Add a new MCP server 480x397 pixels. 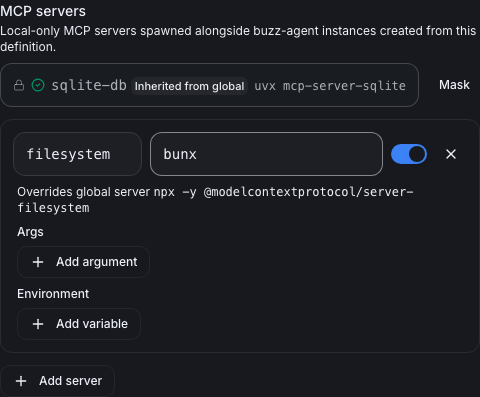(58, 381)
